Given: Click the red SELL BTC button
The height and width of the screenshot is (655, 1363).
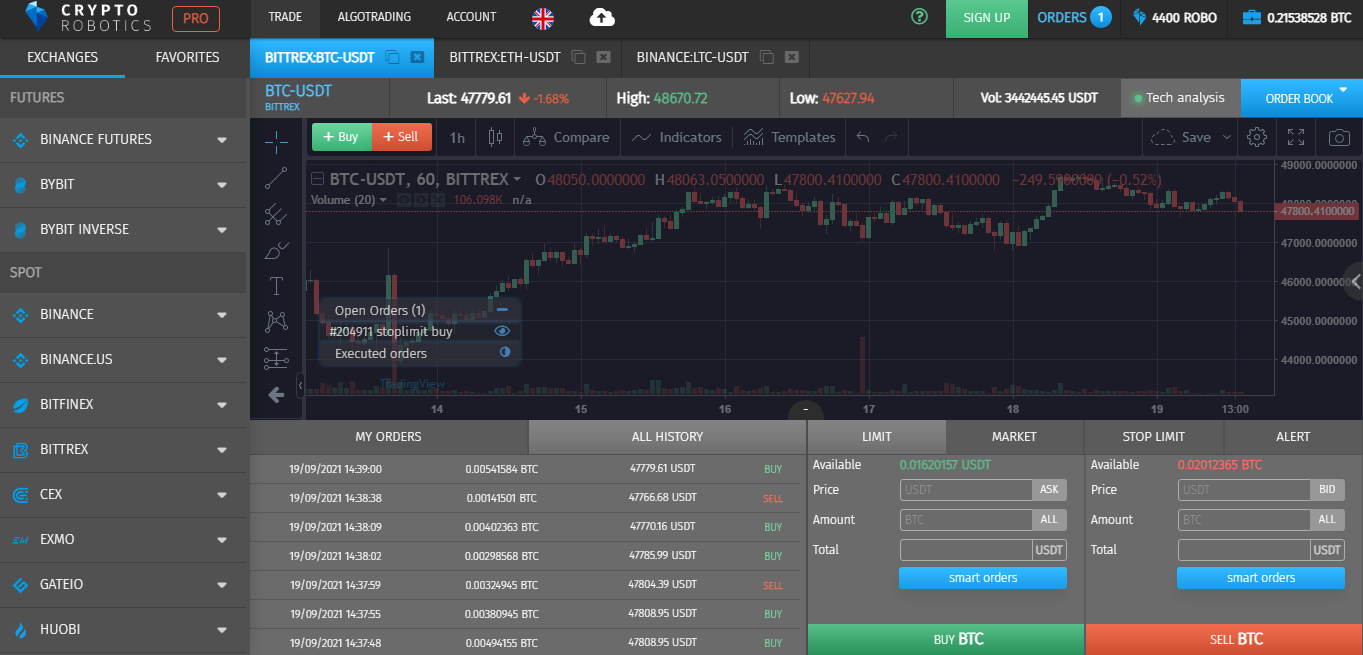Looking at the screenshot, I should pos(1224,639).
